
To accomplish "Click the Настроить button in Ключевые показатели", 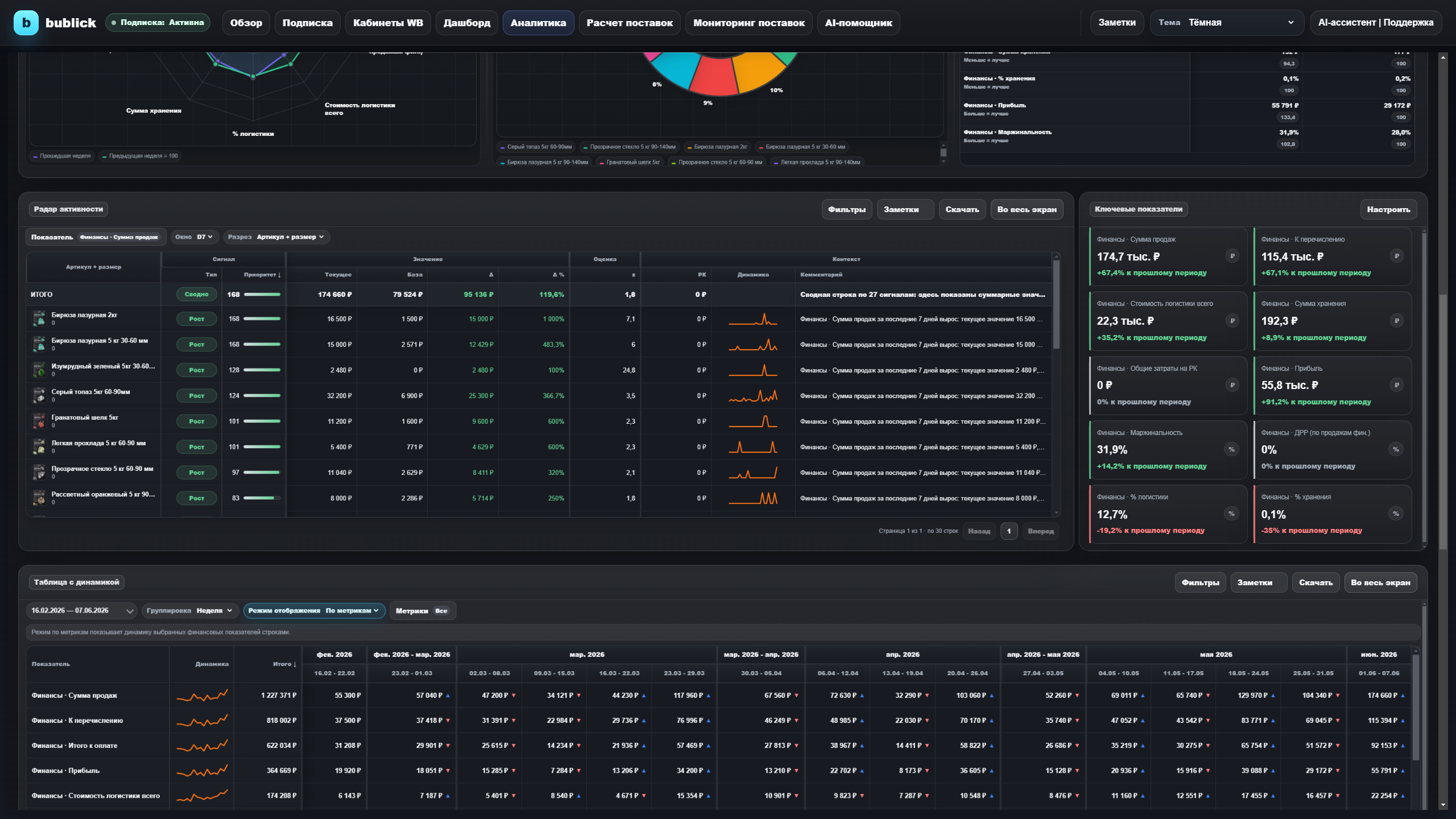I will [1388, 209].
